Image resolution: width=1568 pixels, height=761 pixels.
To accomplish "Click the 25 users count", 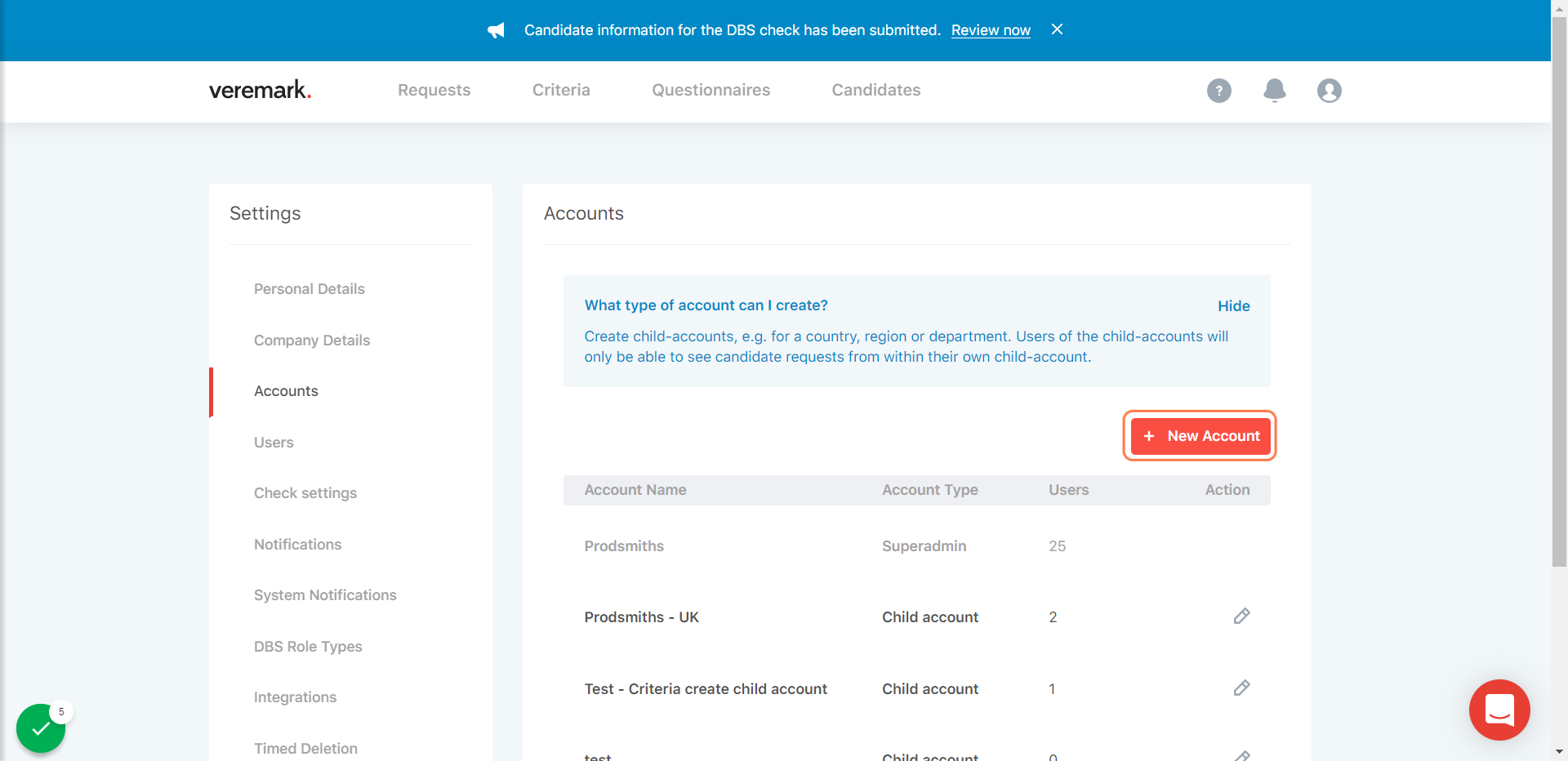I will coord(1057,546).
